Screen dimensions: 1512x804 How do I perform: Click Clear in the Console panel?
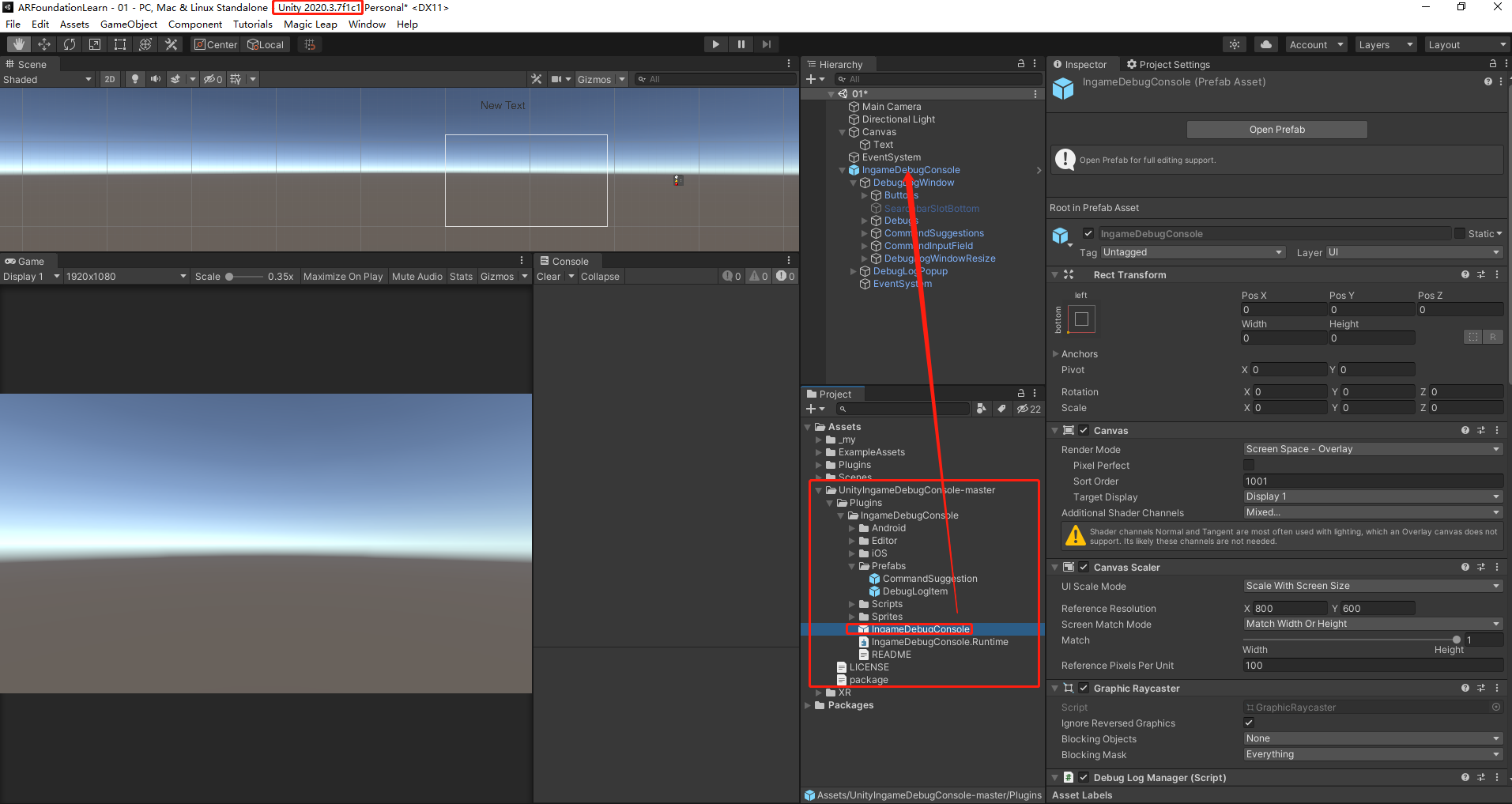pos(547,276)
